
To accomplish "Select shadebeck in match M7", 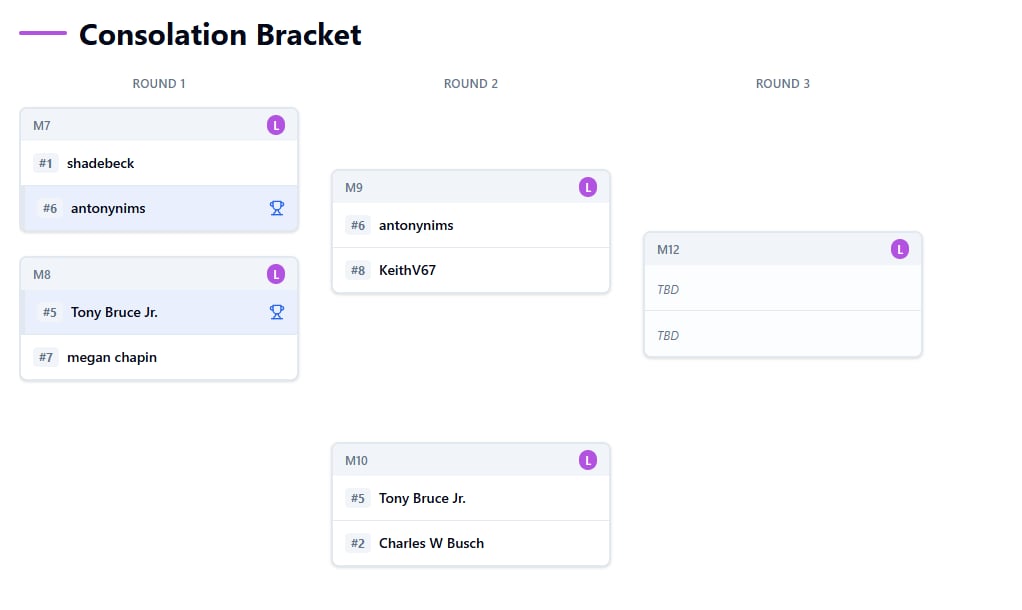I will (x=100, y=163).
